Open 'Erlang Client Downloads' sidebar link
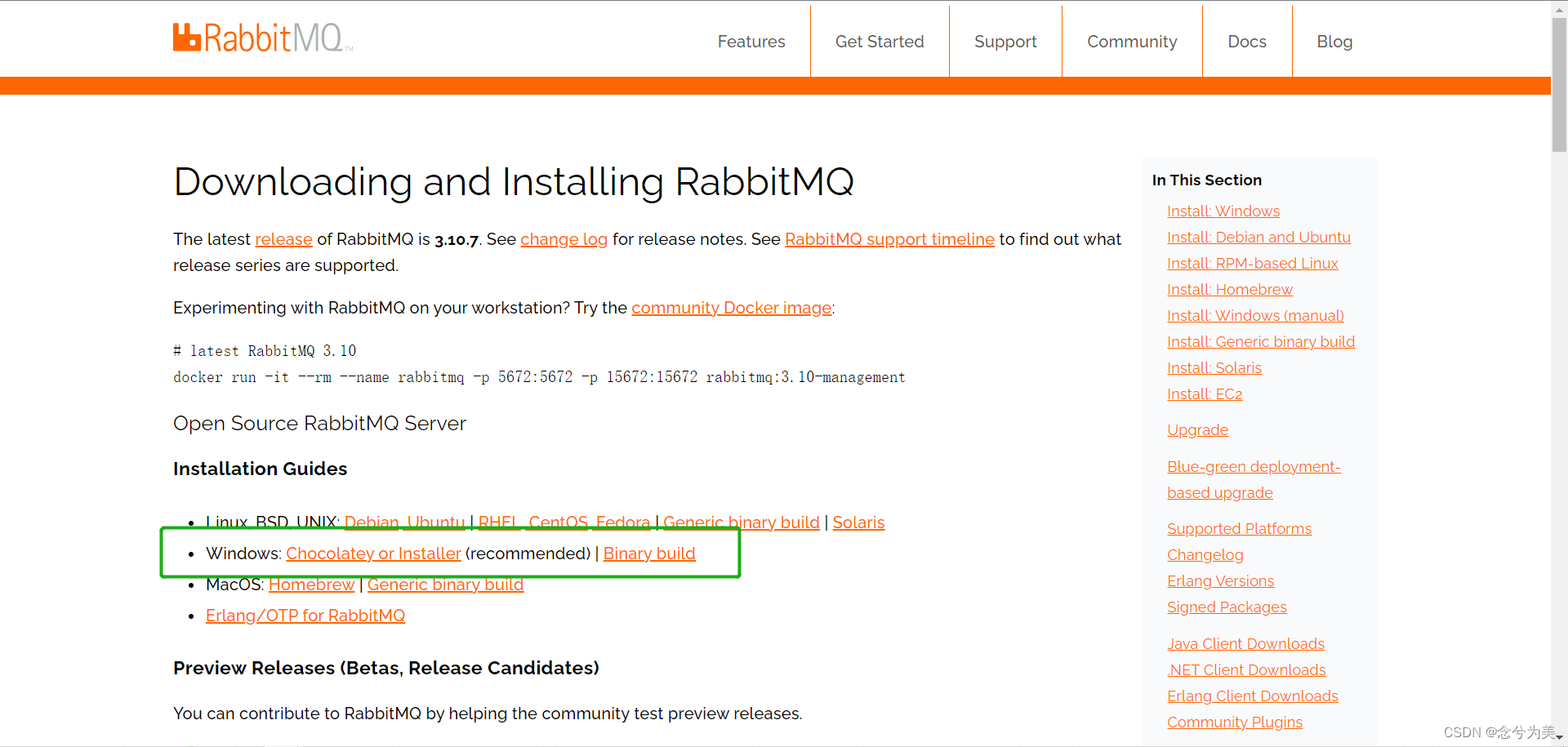The image size is (1568, 747). (1253, 696)
